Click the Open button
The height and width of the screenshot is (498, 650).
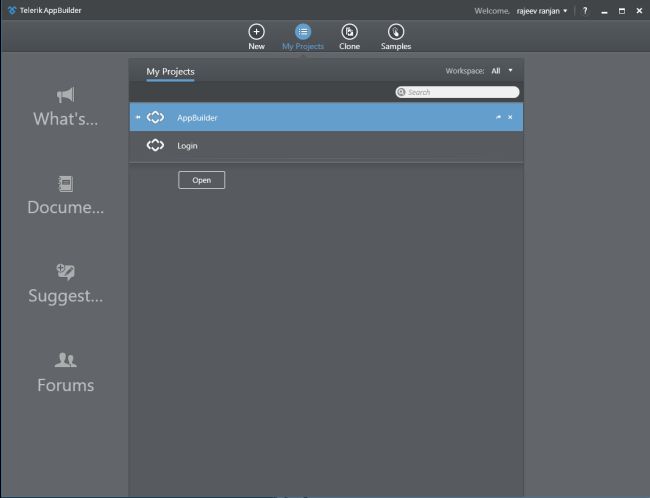click(201, 180)
